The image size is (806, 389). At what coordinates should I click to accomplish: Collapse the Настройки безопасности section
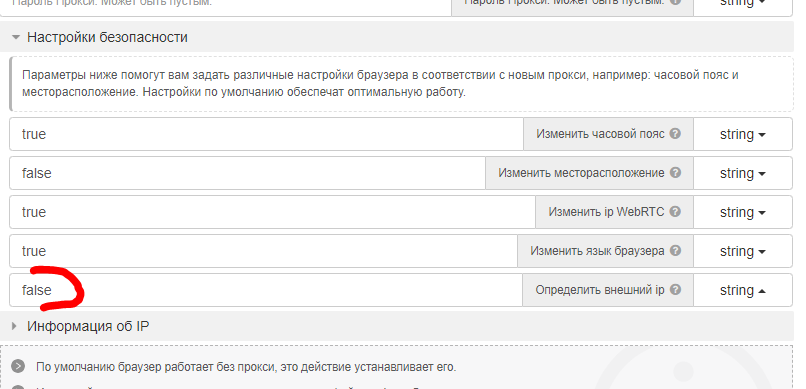pos(16,38)
